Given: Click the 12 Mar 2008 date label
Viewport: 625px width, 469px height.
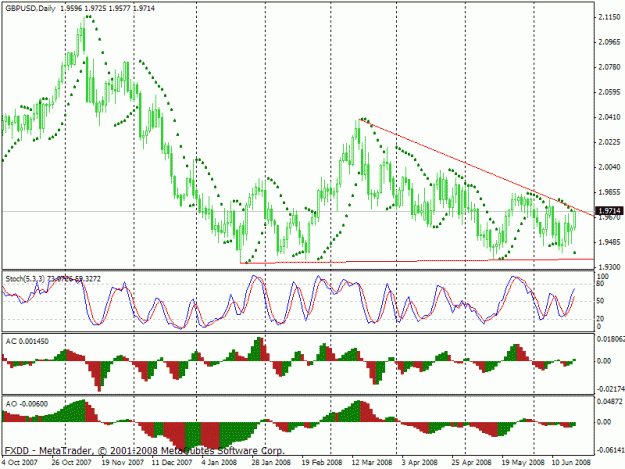Looking at the screenshot, I should [x=372, y=463].
